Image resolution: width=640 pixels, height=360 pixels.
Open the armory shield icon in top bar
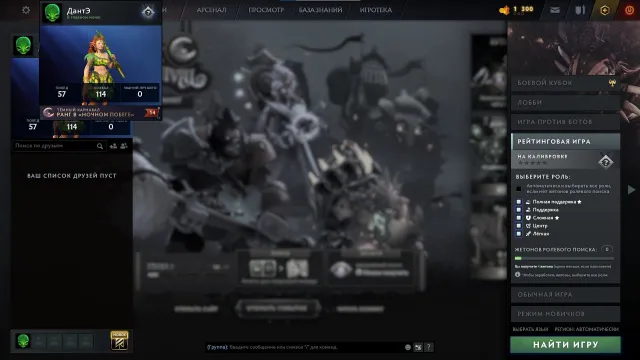click(580, 10)
